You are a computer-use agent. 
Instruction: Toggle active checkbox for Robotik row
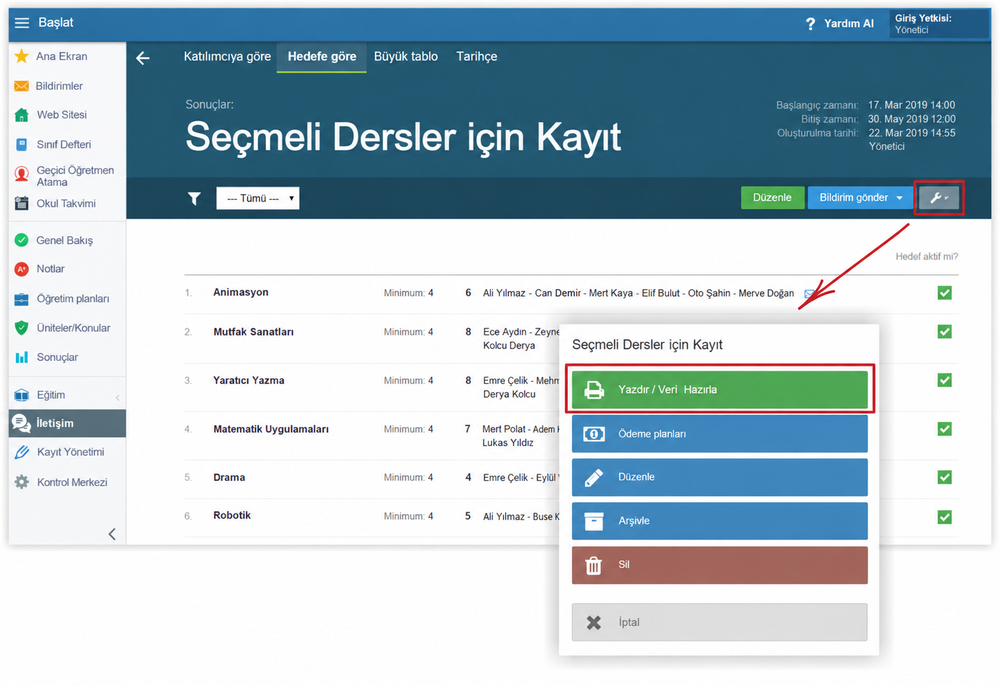pos(945,517)
